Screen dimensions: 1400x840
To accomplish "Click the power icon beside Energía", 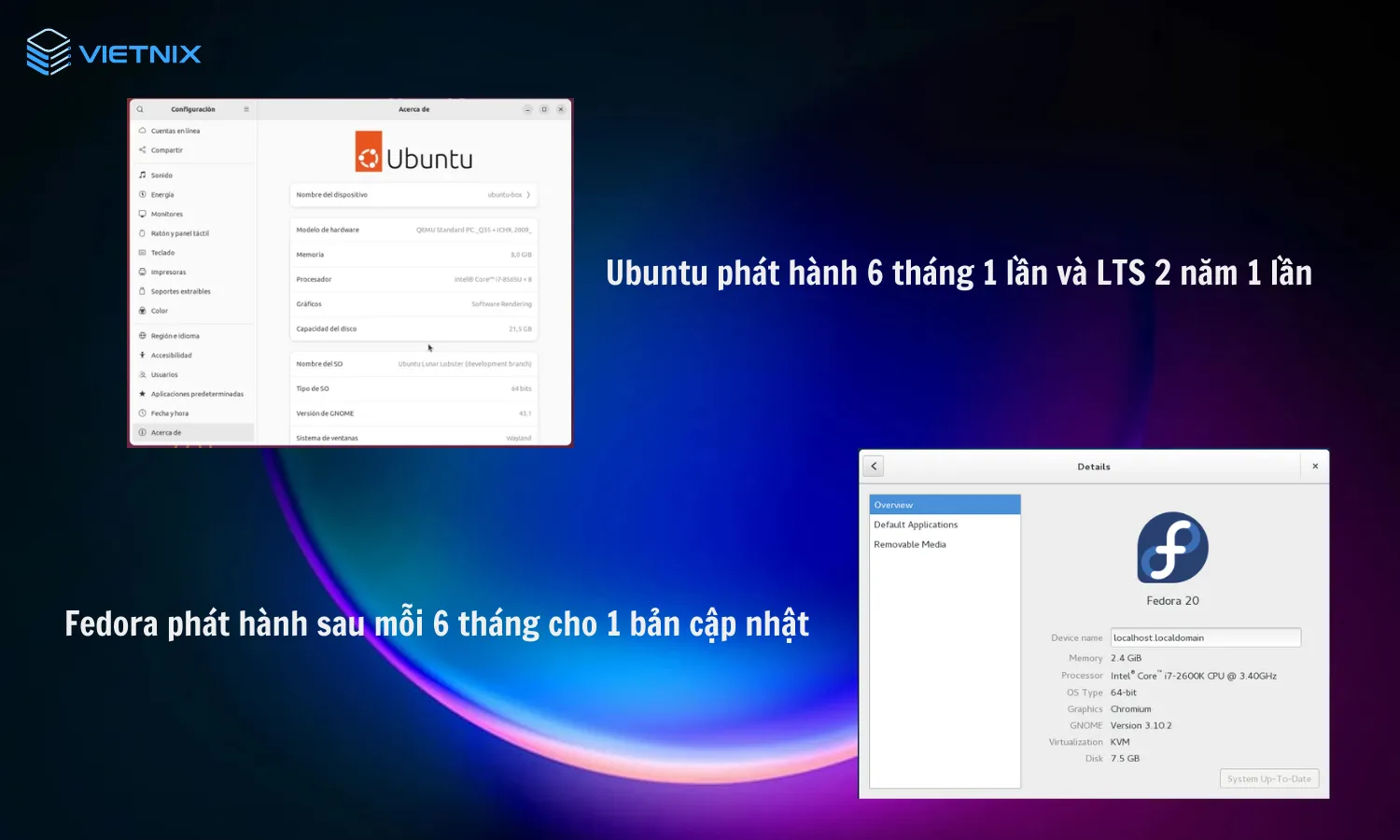I will (143, 195).
